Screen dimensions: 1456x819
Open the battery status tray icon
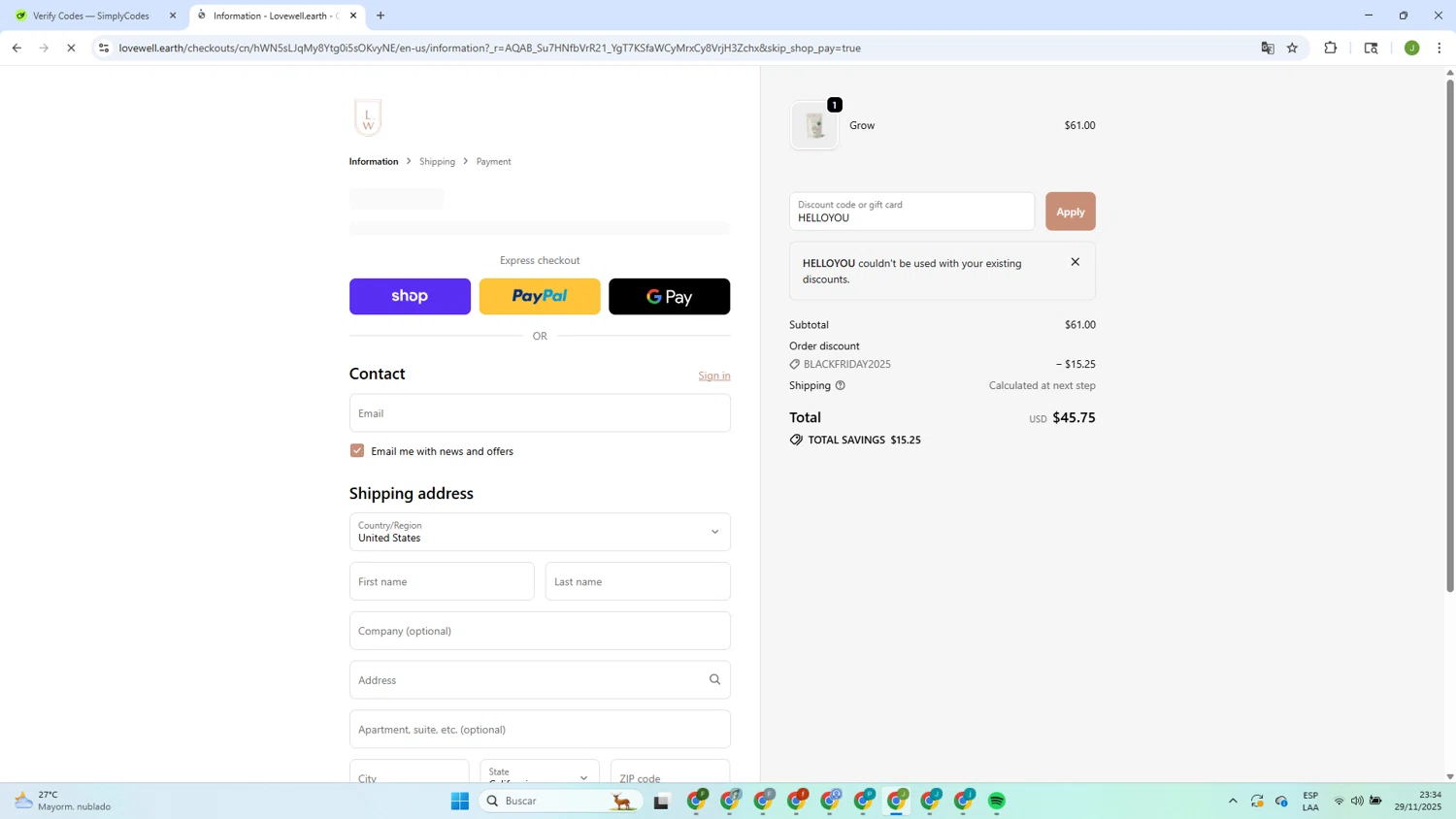(x=1375, y=801)
